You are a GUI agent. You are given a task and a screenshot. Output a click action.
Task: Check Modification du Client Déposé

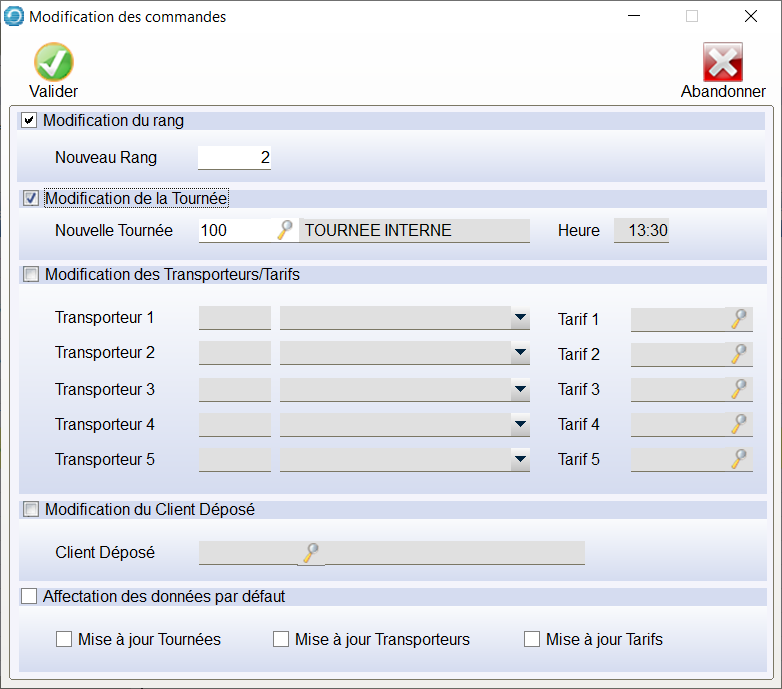point(31,510)
